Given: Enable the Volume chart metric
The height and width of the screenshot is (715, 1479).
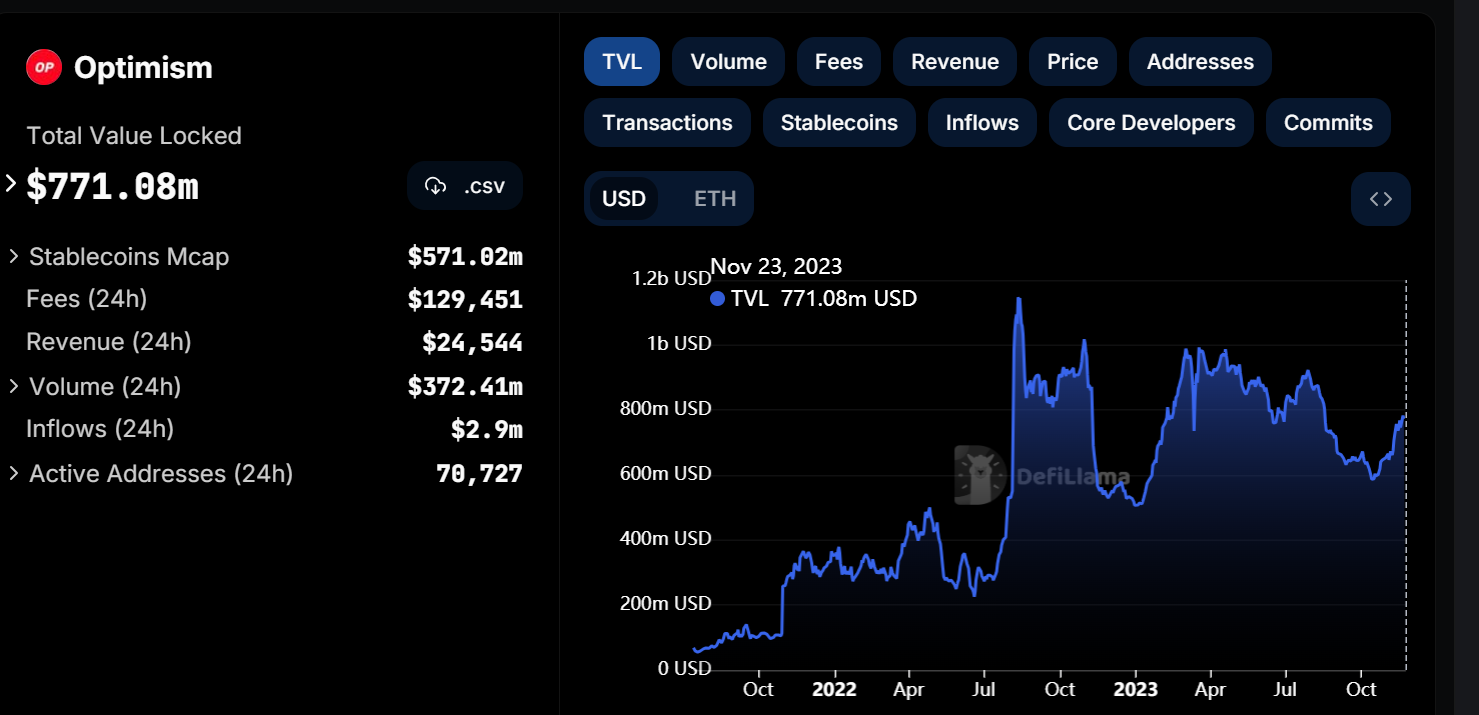Looking at the screenshot, I should point(728,62).
